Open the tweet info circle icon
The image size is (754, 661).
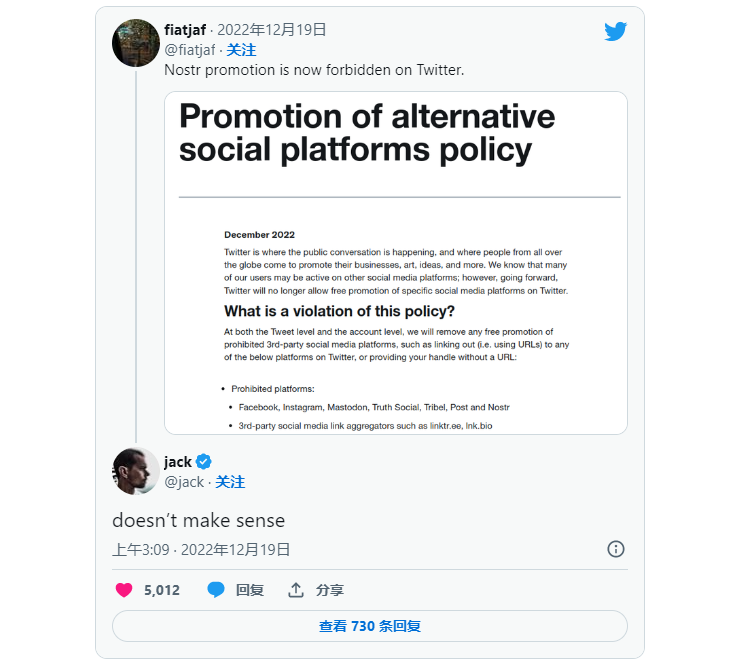click(x=616, y=549)
